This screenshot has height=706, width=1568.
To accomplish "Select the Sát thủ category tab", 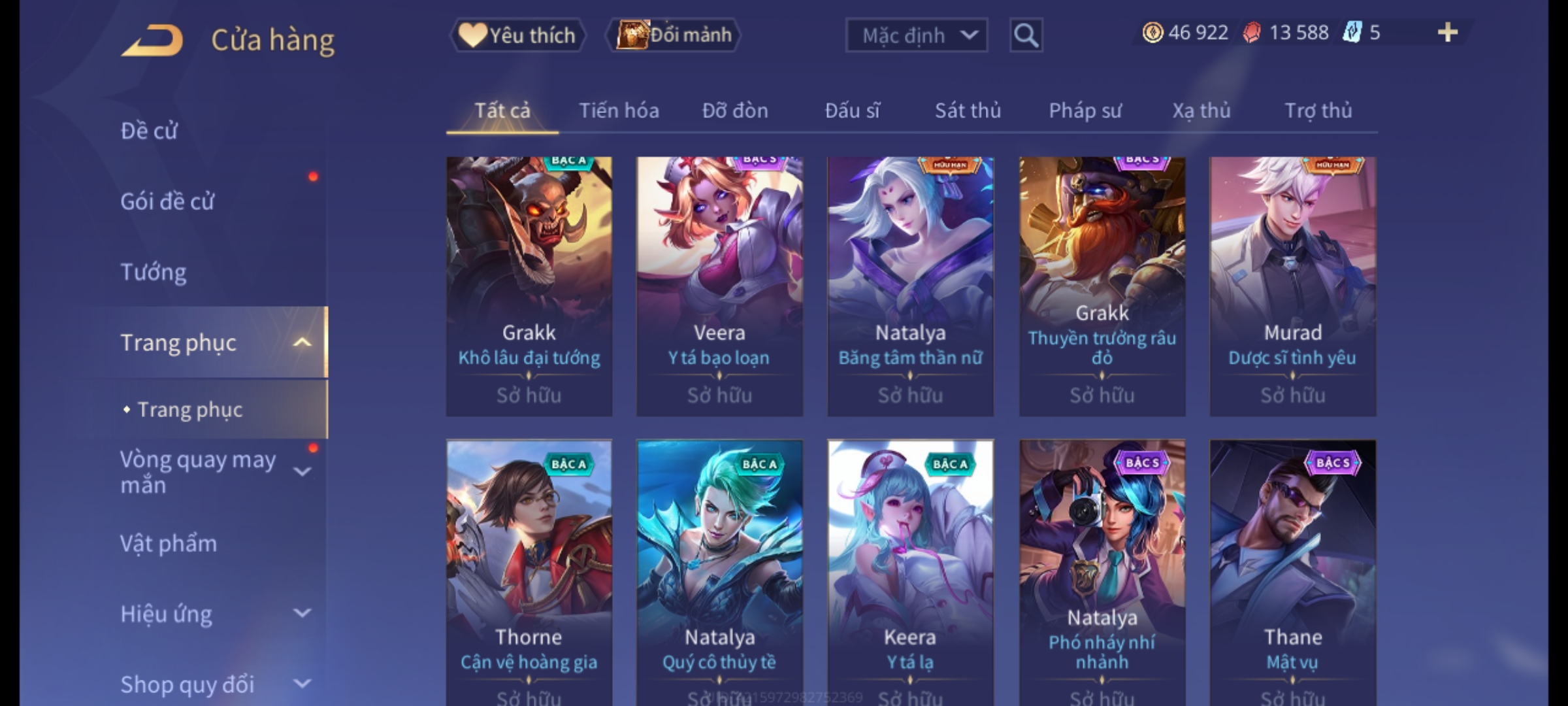I will tap(968, 110).
